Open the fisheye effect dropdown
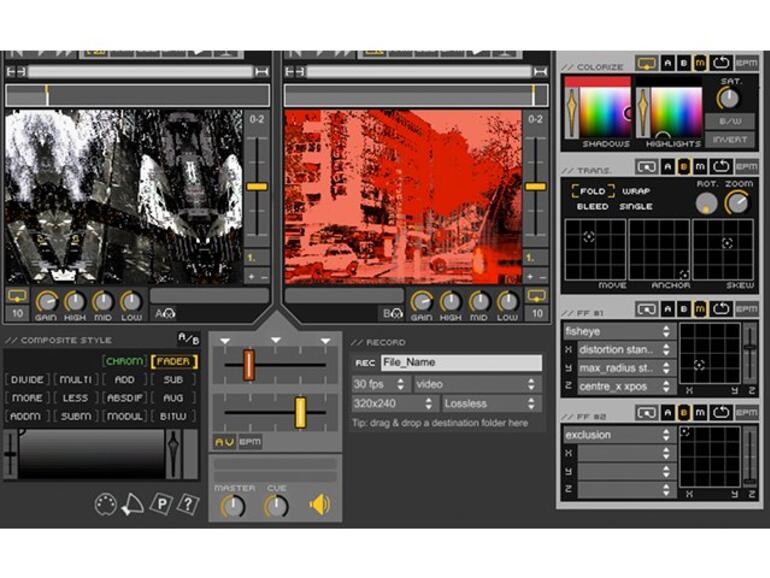The width and height of the screenshot is (770, 578). point(618,331)
